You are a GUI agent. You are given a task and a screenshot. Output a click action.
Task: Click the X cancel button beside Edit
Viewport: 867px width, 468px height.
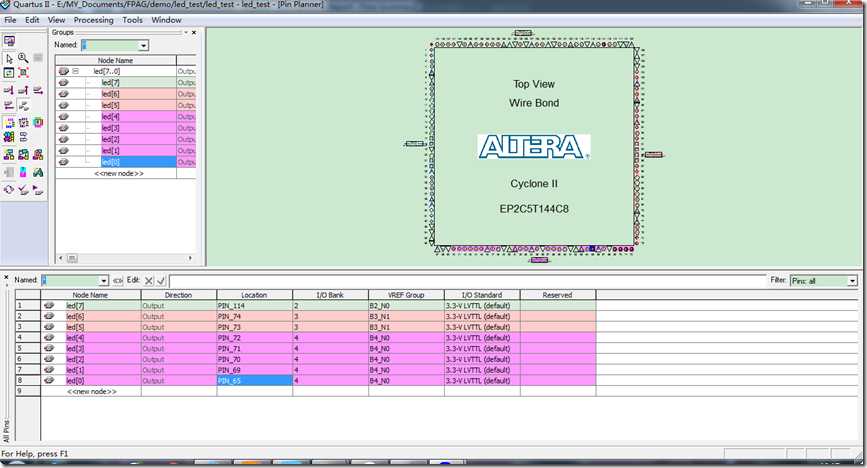(149, 280)
